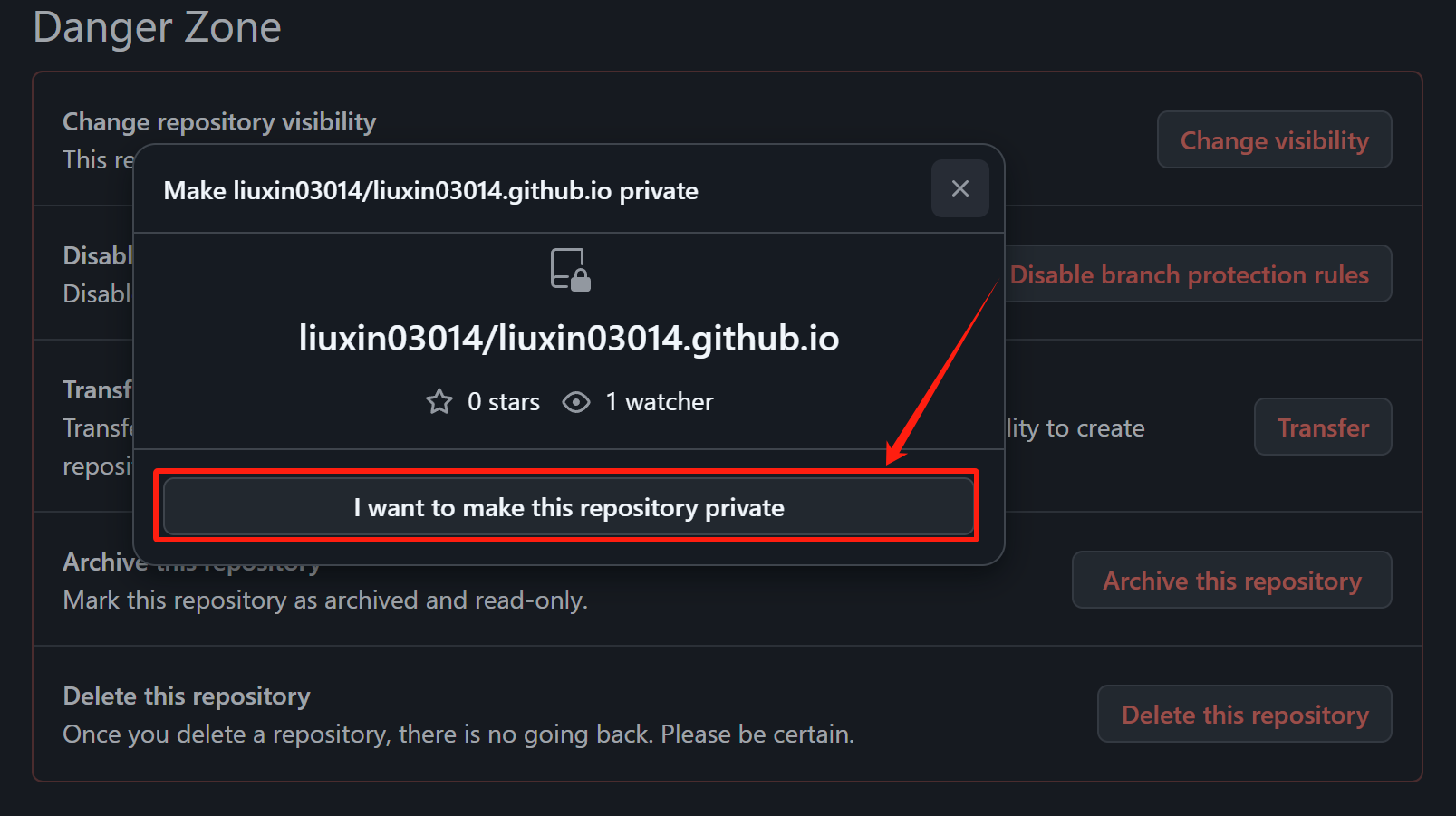Screen dimensions: 1456x816
Task: Confirm I want to make this repository private
Action: pyautogui.click(x=568, y=507)
